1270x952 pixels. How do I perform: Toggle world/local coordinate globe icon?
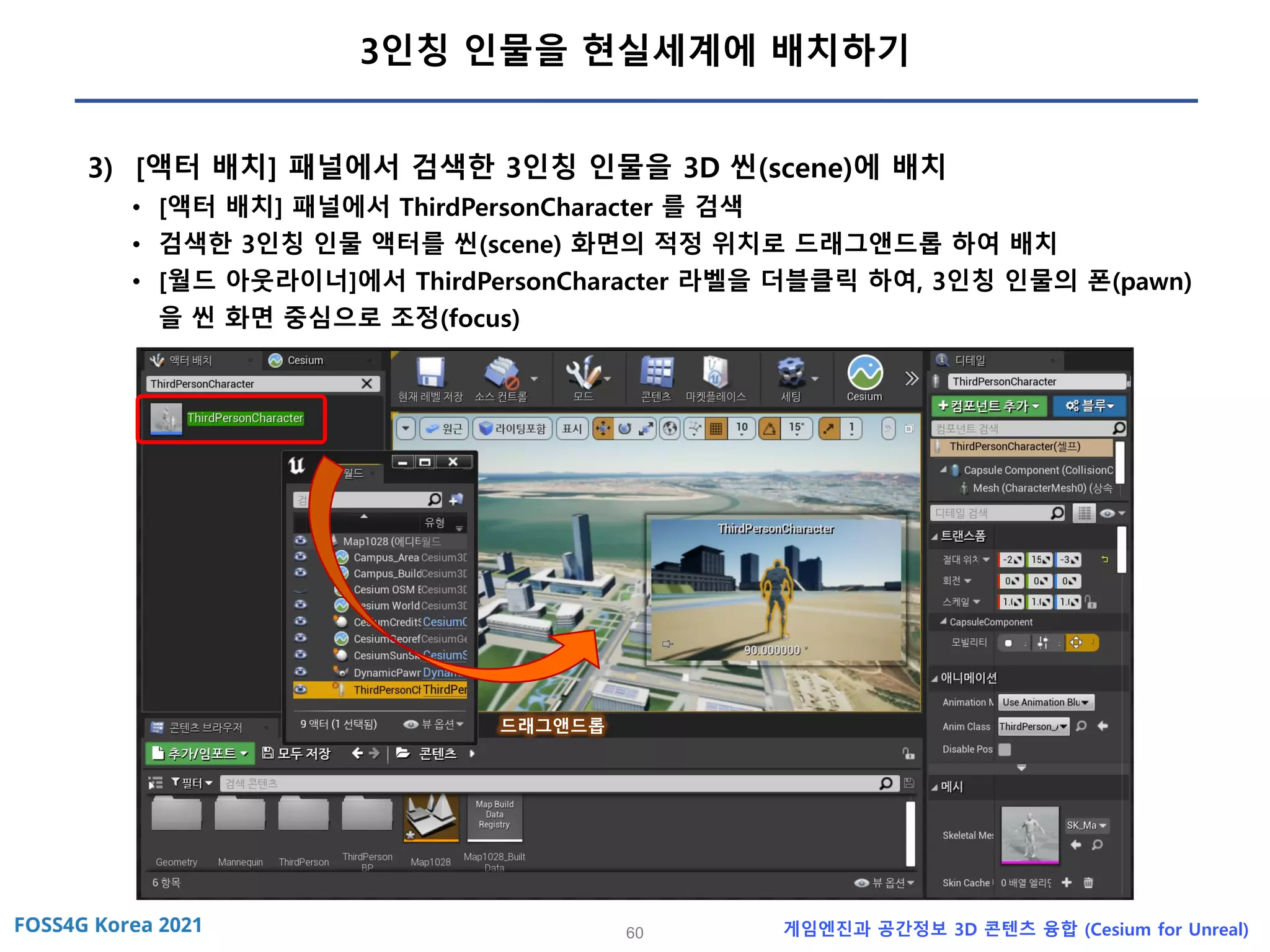click(x=670, y=428)
